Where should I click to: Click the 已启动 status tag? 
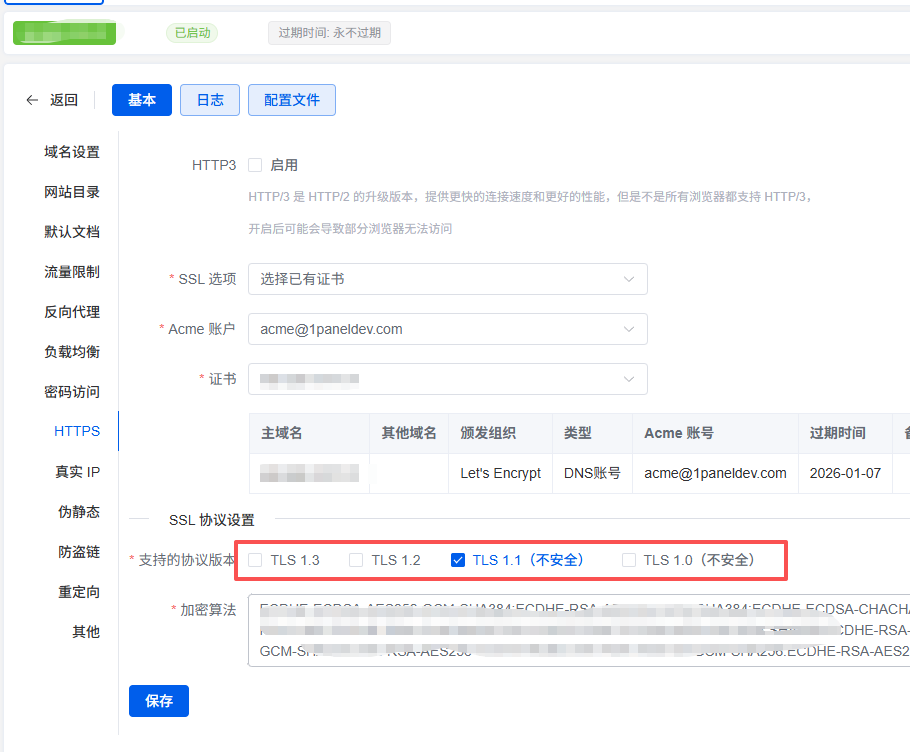tap(192, 33)
